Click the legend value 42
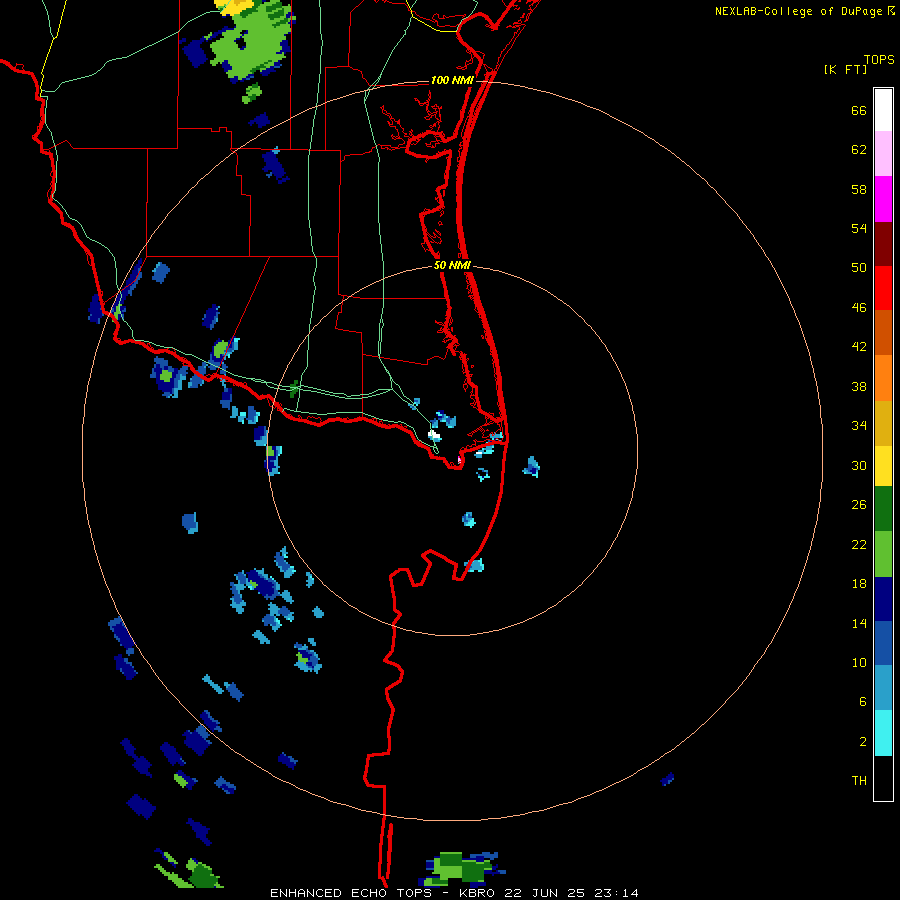This screenshot has height=900, width=900. pos(859,347)
